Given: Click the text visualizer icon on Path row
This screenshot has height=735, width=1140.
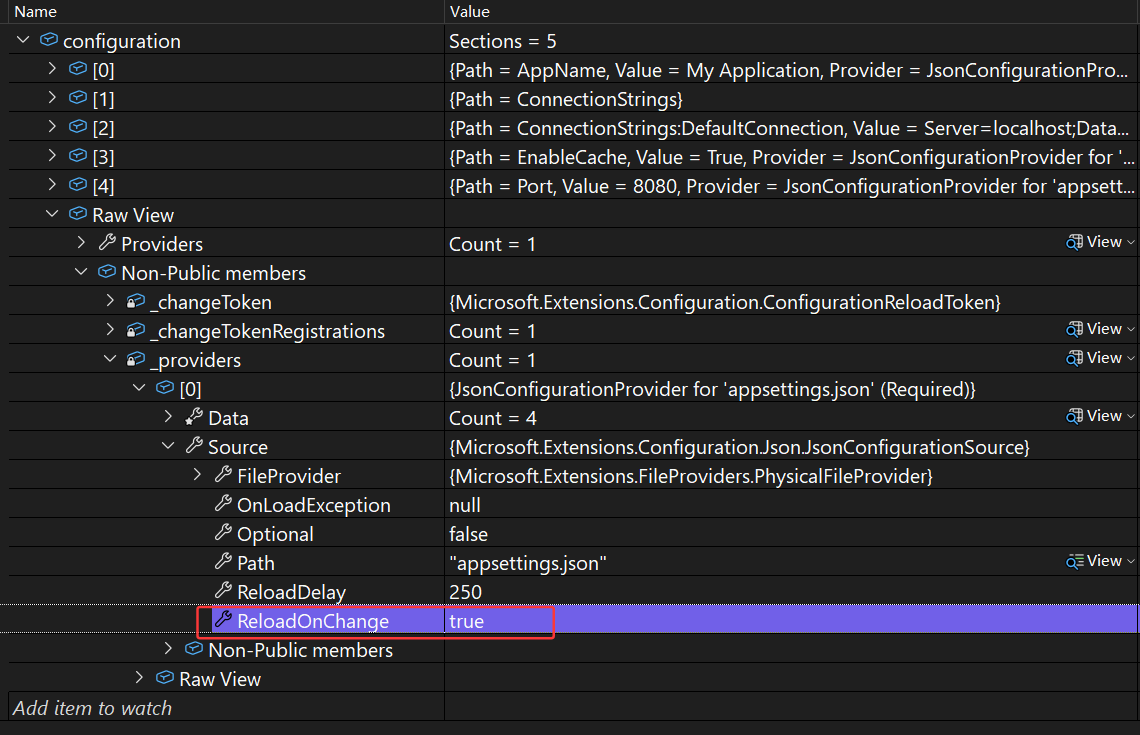Looking at the screenshot, I should pos(1075,561).
